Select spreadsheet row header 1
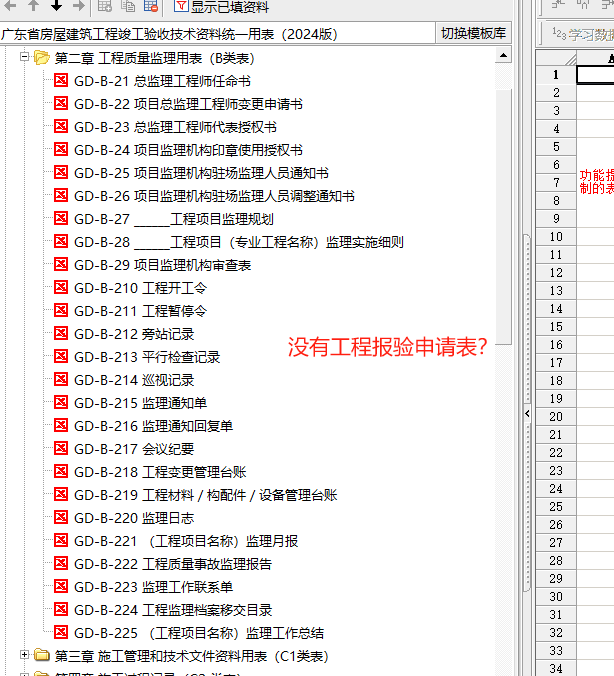Screen dimensions: 614x676 pos(556,75)
